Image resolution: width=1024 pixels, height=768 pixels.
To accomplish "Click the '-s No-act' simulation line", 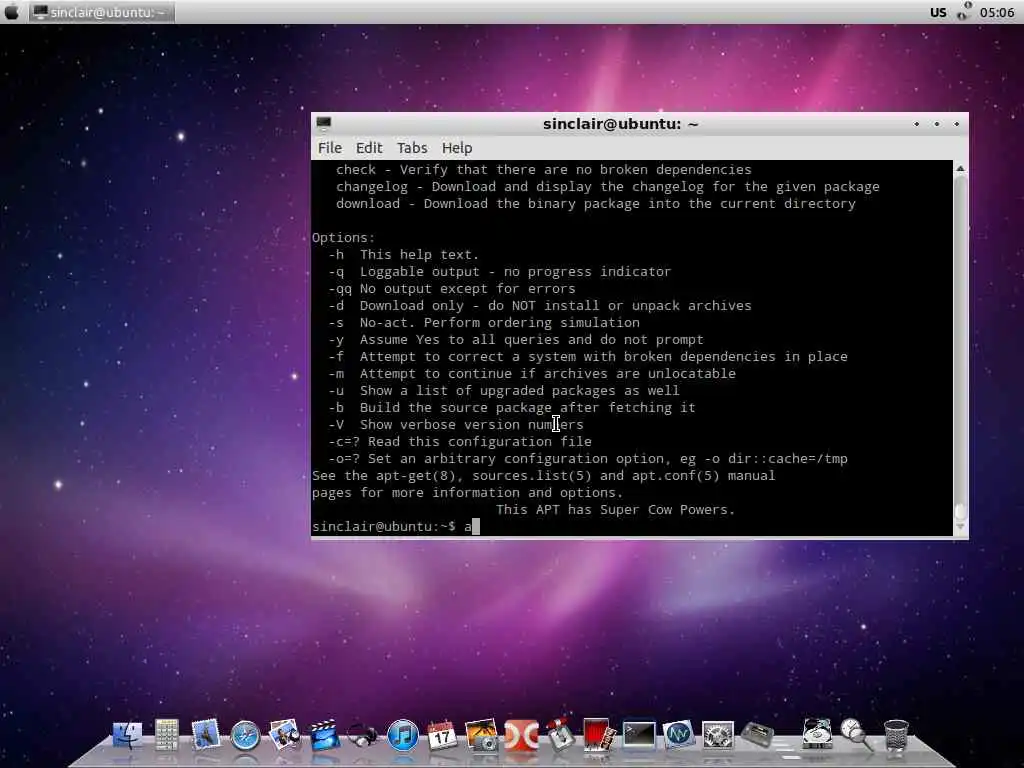I will click(484, 323).
